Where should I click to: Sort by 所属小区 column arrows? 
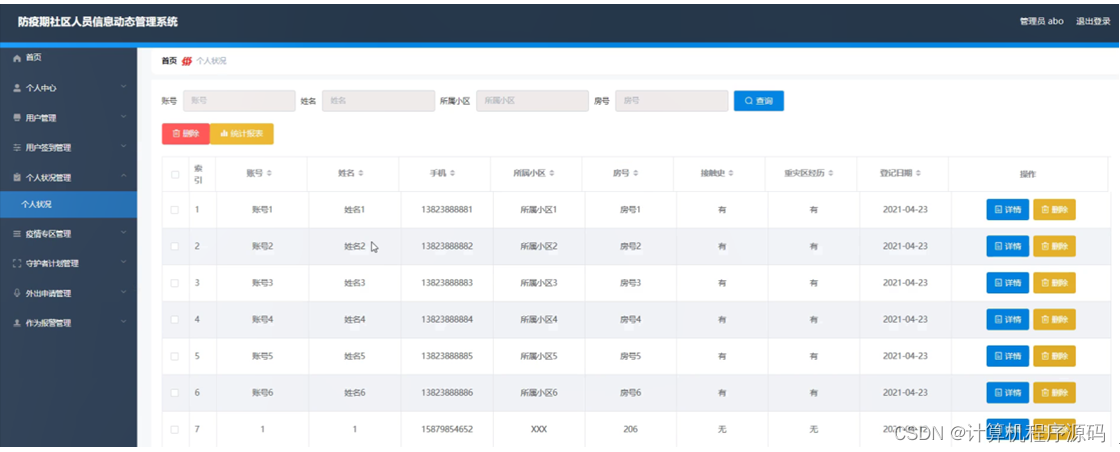pyautogui.click(x=552, y=174)
